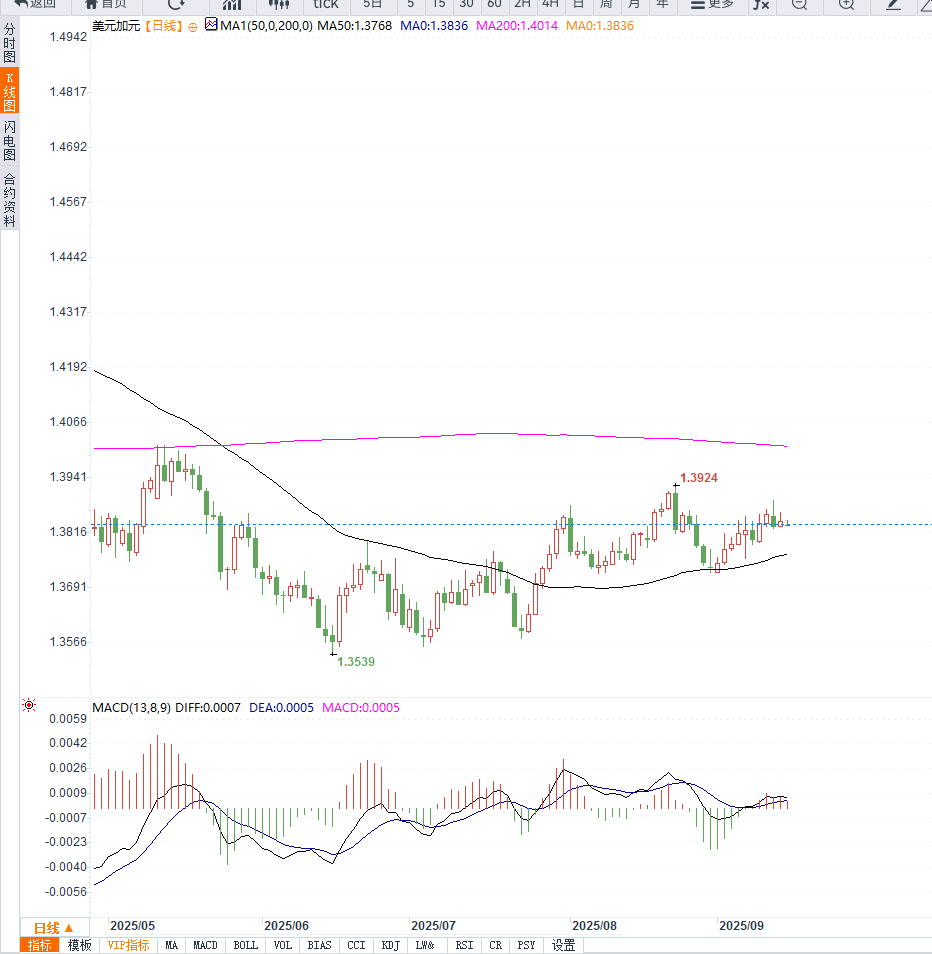Viewport: 932px width, 954px height.
Task: Click the red MACD settings sun icon
Action: (29, 705)
